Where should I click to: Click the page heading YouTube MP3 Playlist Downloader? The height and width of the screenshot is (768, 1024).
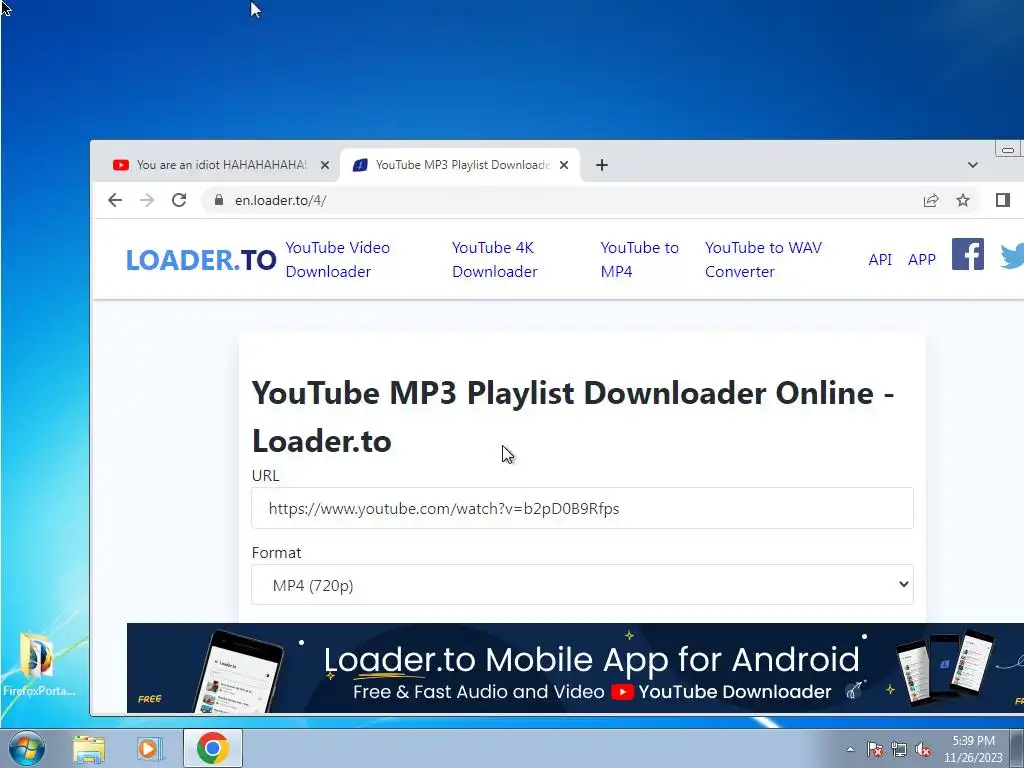coord(573,417)
